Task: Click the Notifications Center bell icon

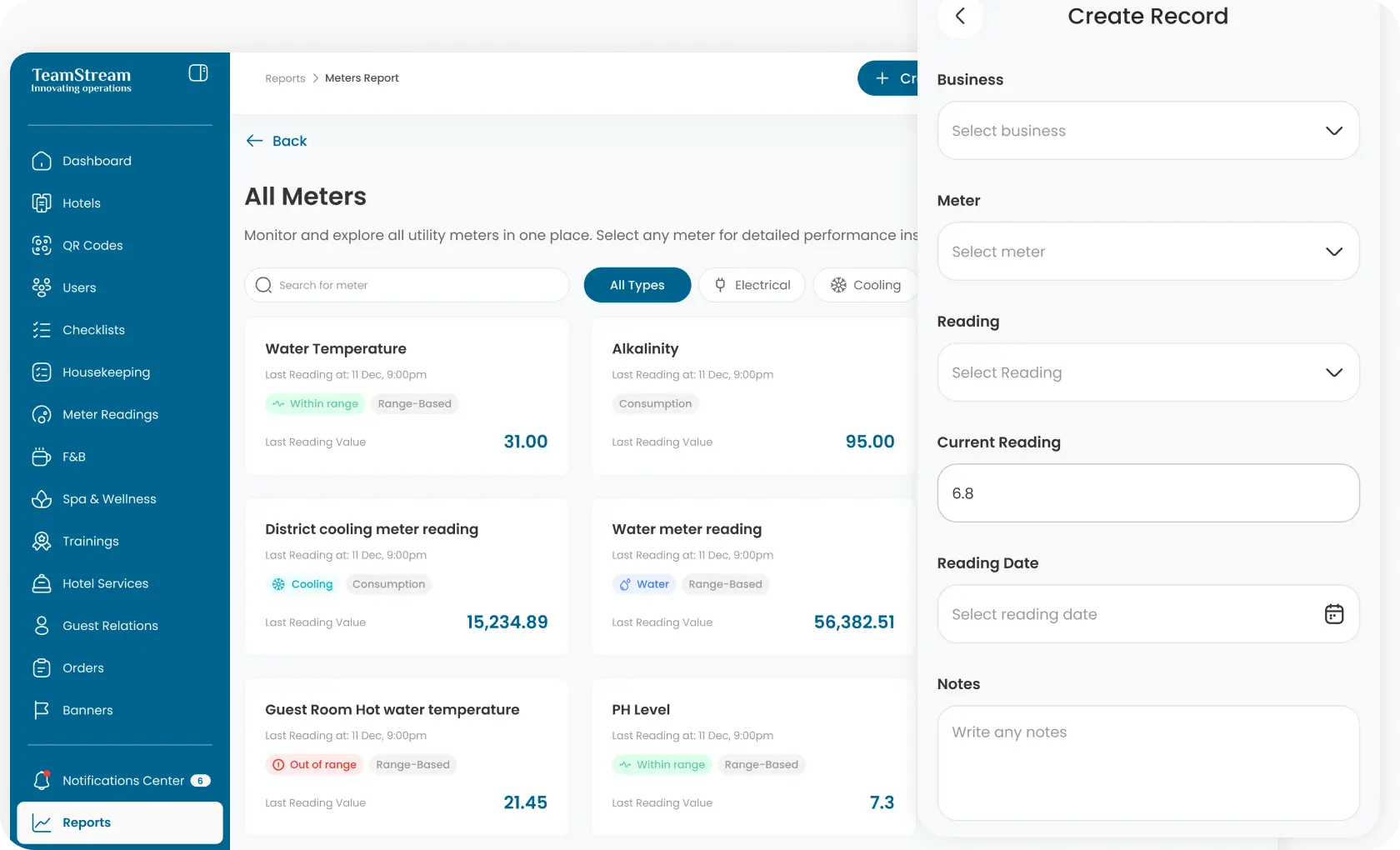Action: click(x=42, y=780)
